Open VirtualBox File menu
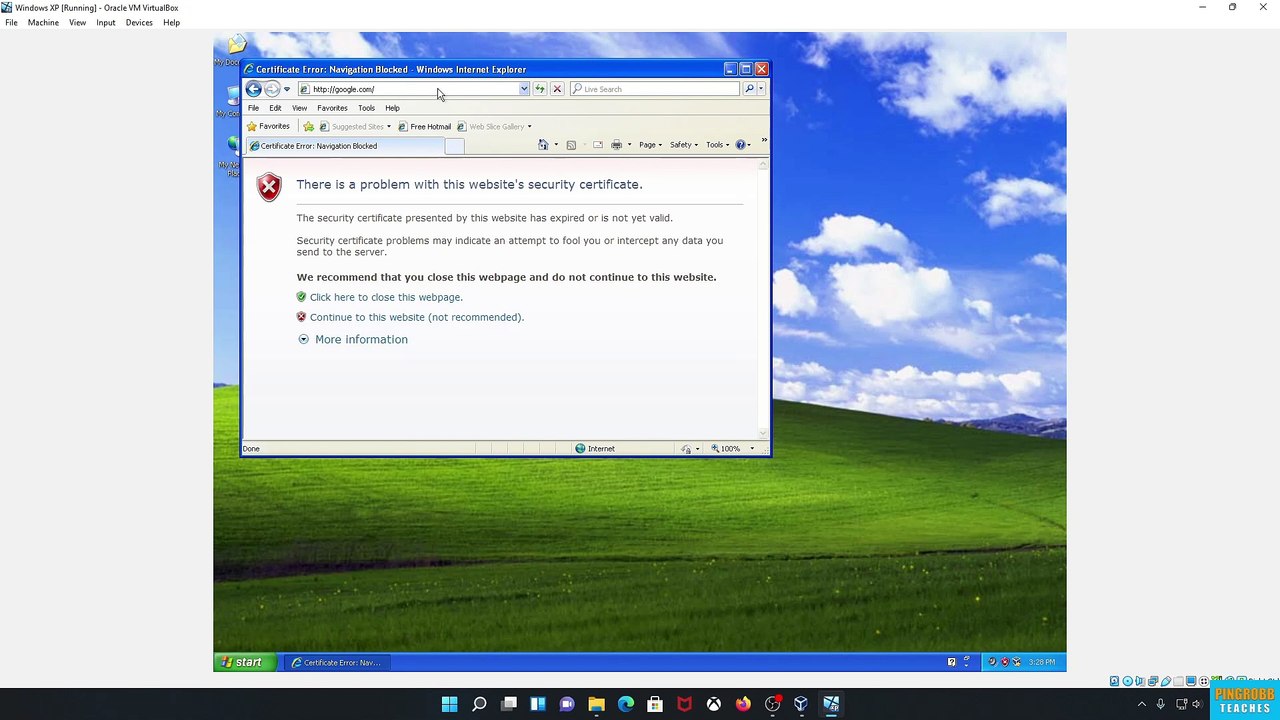 point(11,22)
